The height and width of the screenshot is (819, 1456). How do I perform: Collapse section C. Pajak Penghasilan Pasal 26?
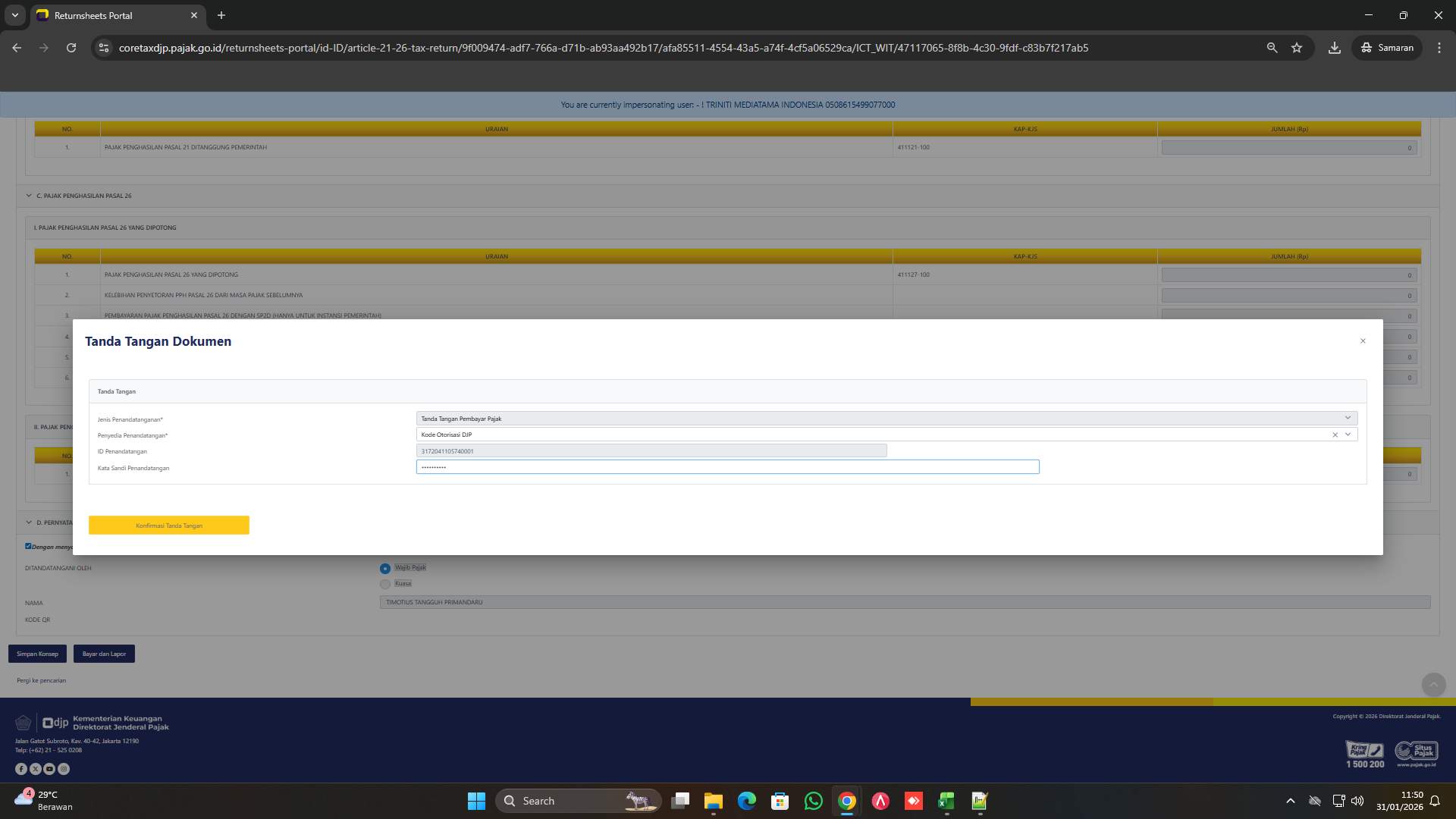click(28, 196)
